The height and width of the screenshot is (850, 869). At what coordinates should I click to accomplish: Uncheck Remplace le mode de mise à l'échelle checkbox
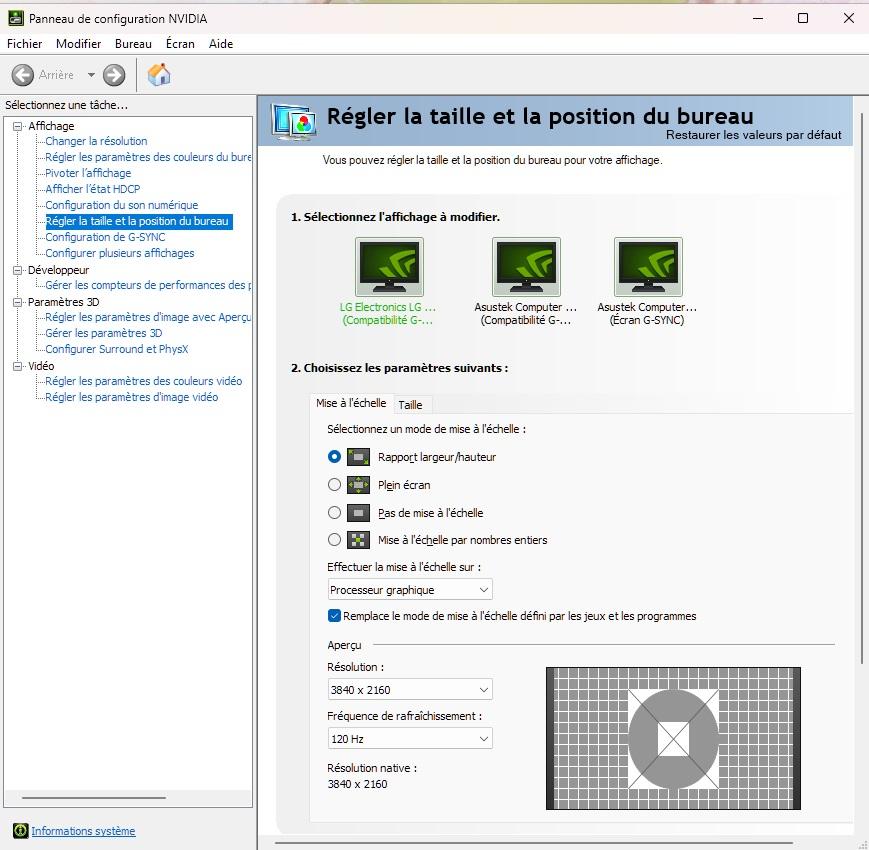(334, 616)
